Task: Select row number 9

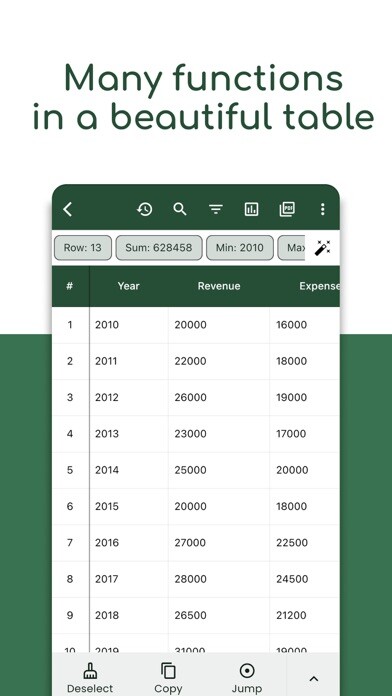Action: point(70,615)
